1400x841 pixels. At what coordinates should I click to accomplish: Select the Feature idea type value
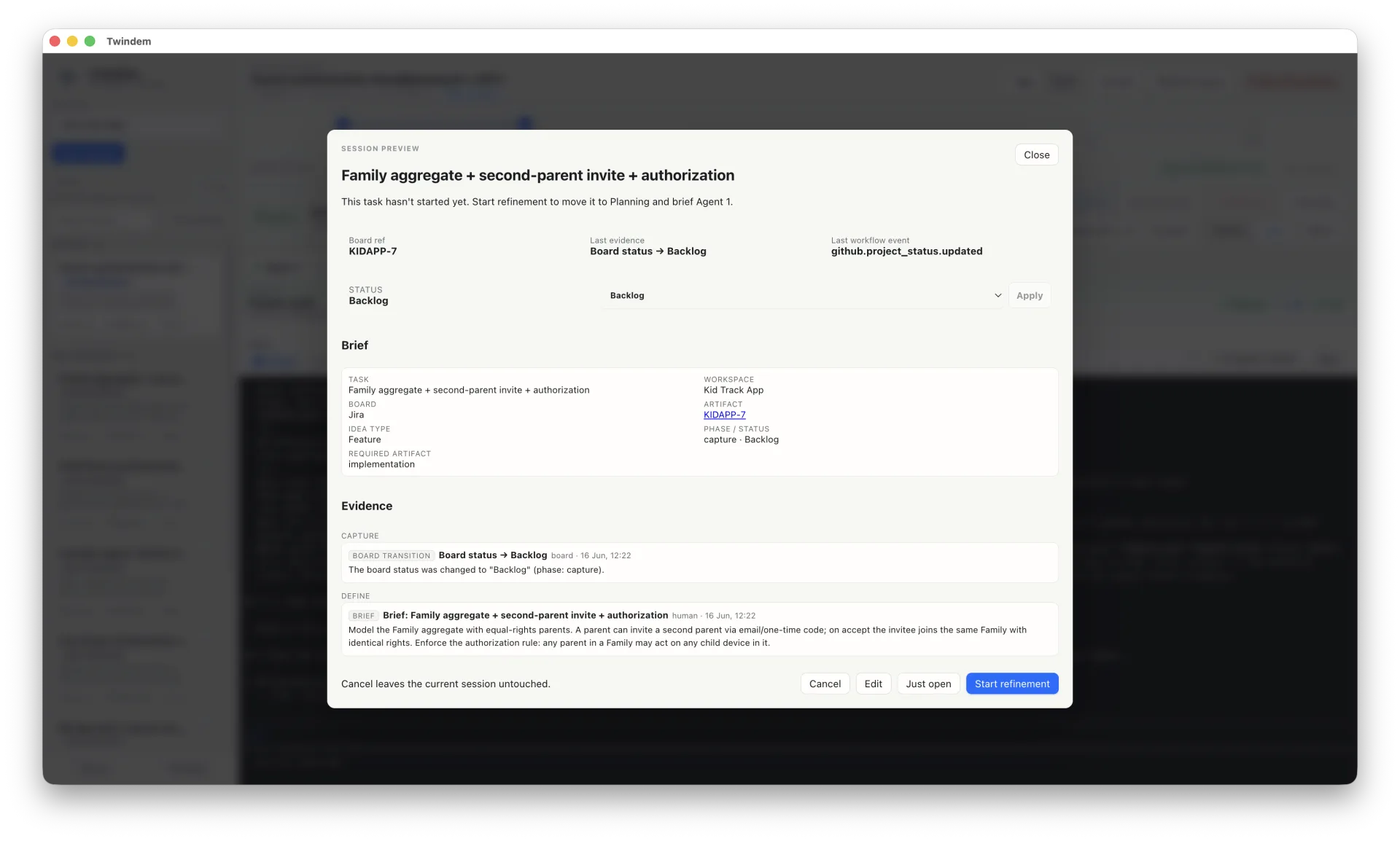click(x=365, y=439)
